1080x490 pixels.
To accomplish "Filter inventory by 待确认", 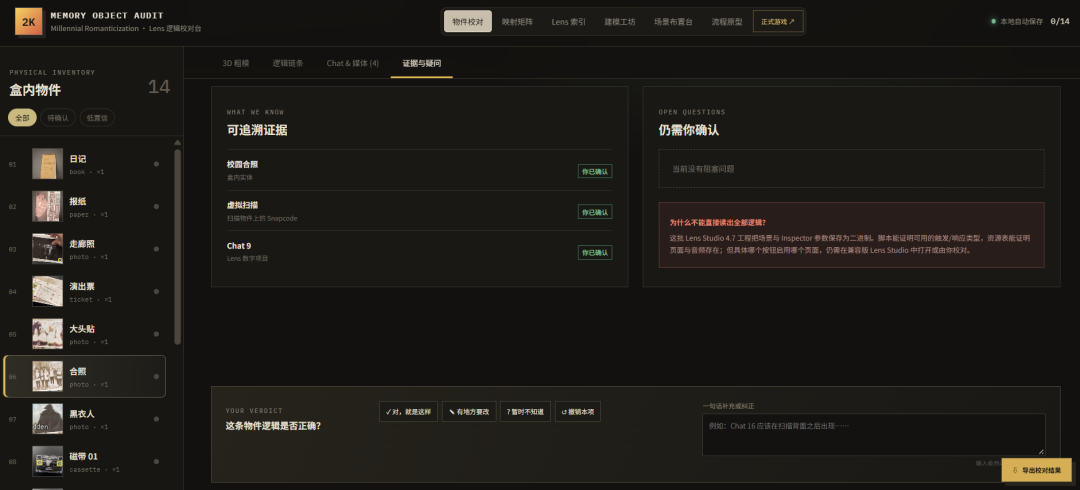I will (58, 118).
